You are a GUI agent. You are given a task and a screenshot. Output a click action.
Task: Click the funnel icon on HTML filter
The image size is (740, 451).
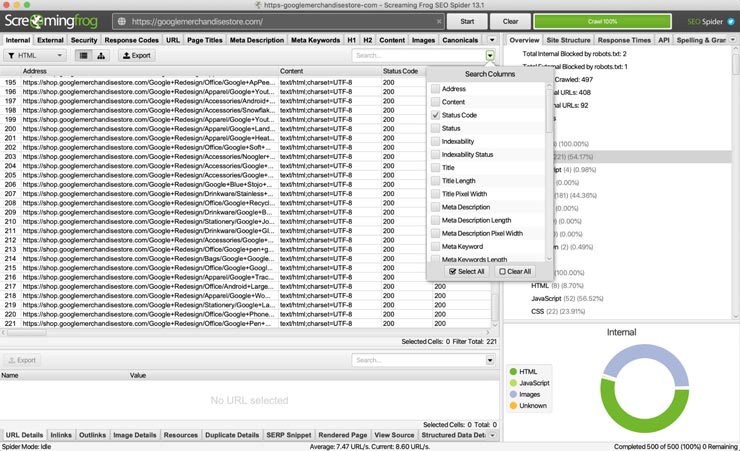click(x=11, y=56)
